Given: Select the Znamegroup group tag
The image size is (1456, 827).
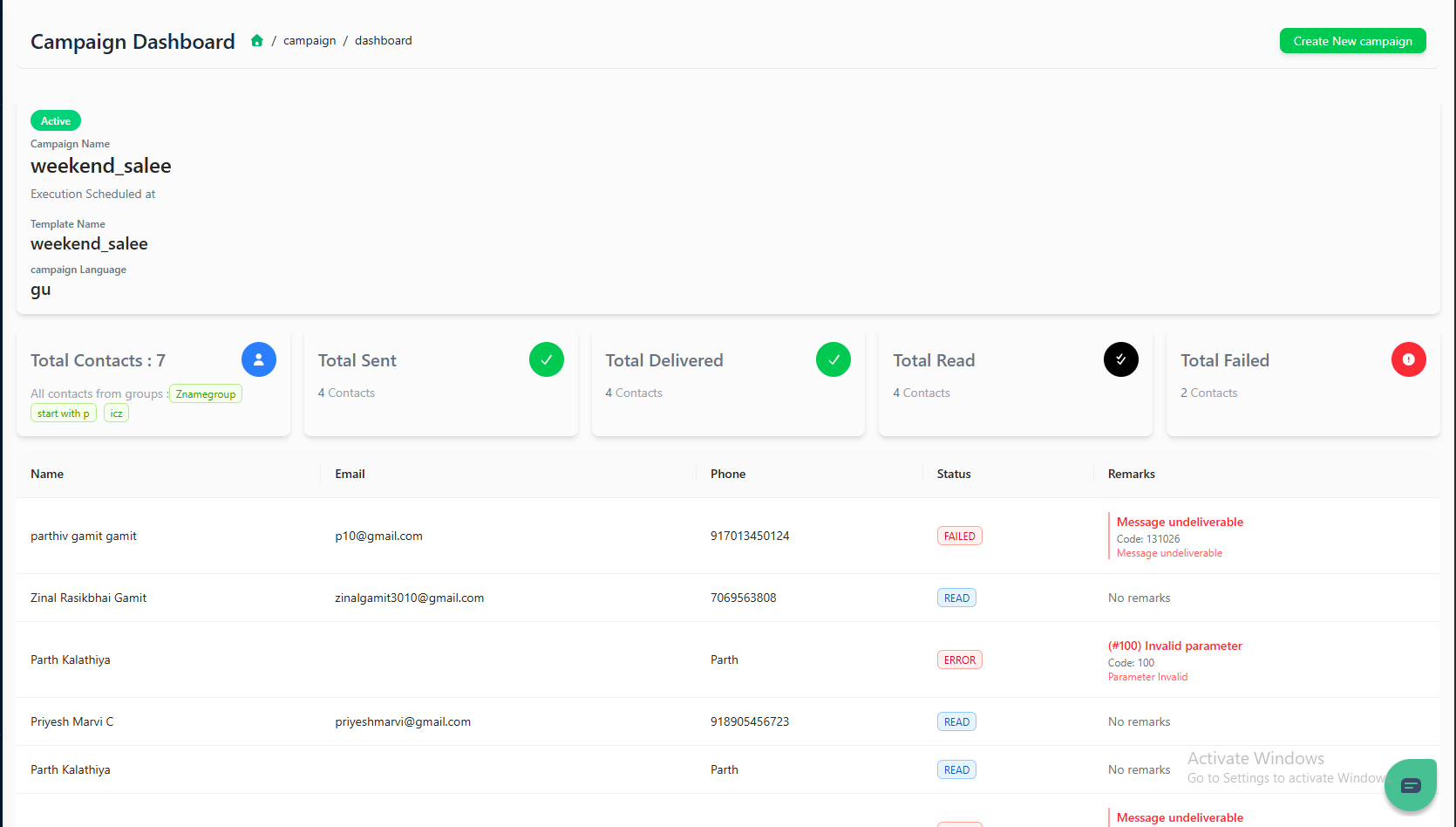Looking at the screenshot, I should (x=206, y=394).
